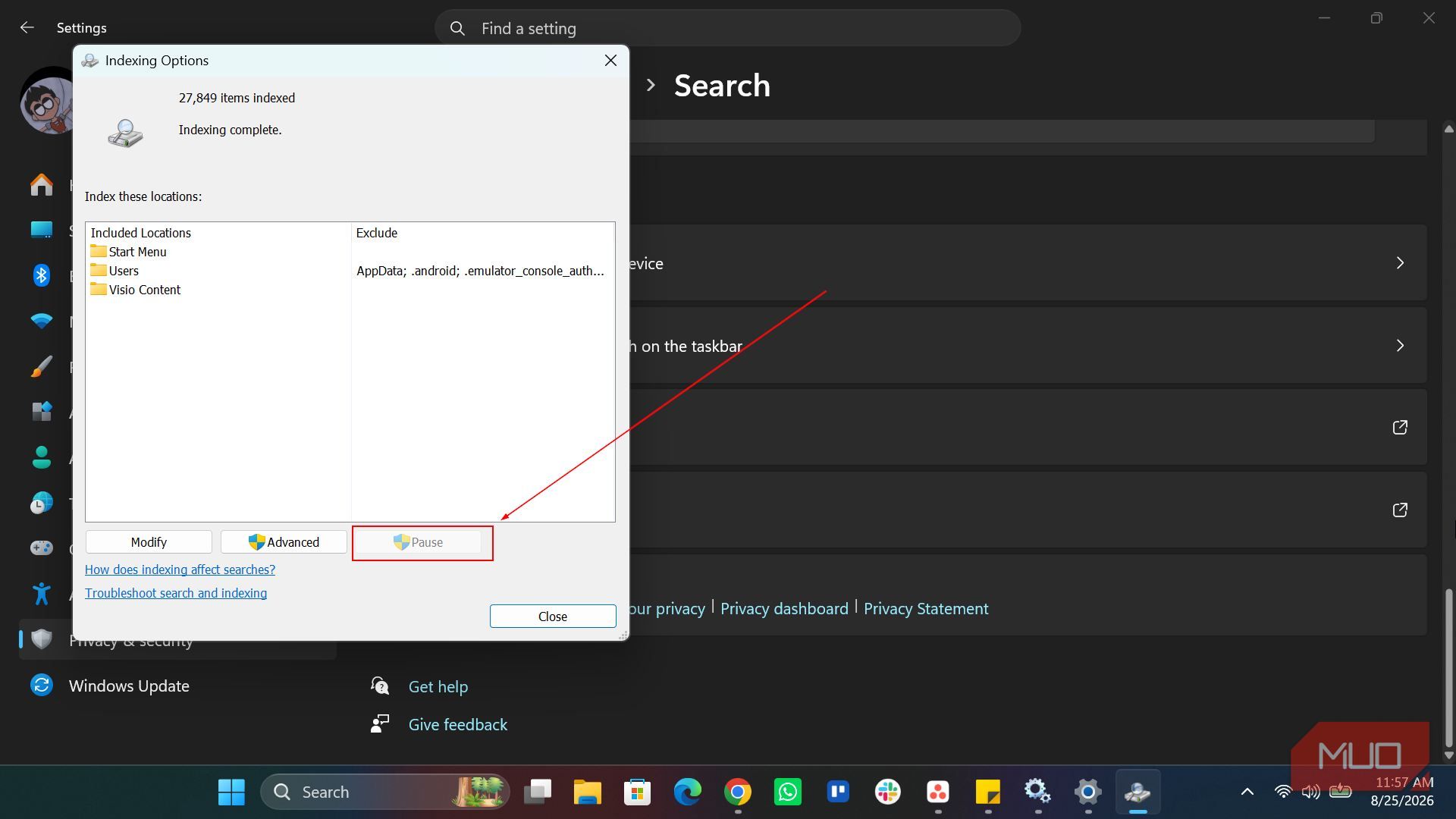This screenshot has height=819, width=1456.
Task: Open Privacy dashboard link
Action: (784, 608)
